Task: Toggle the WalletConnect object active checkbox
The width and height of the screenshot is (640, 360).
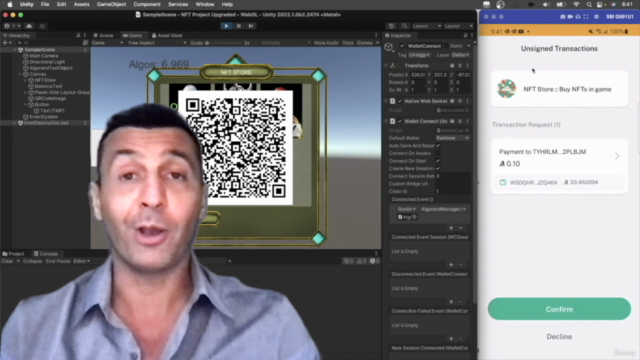Action: (x=402, y=46)
